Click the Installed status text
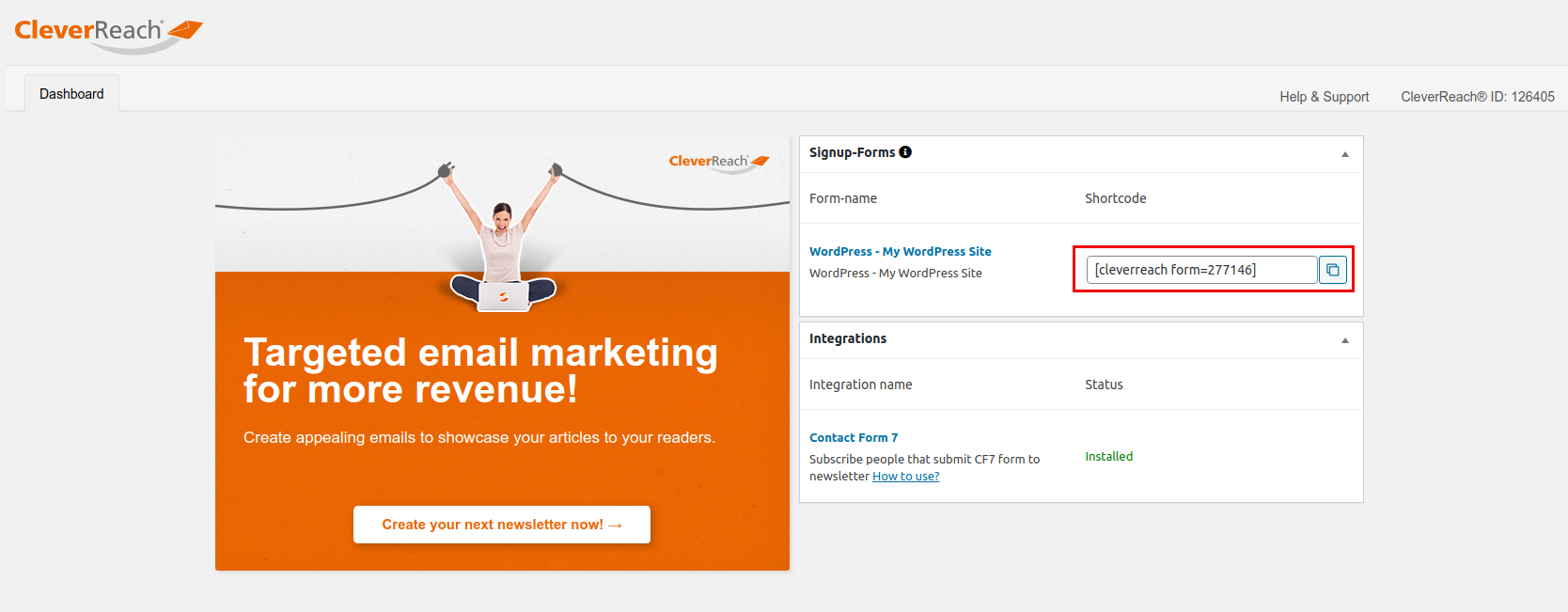Image resolution: width=1568 pixels, height=612 pixels. click(1108, 457)
